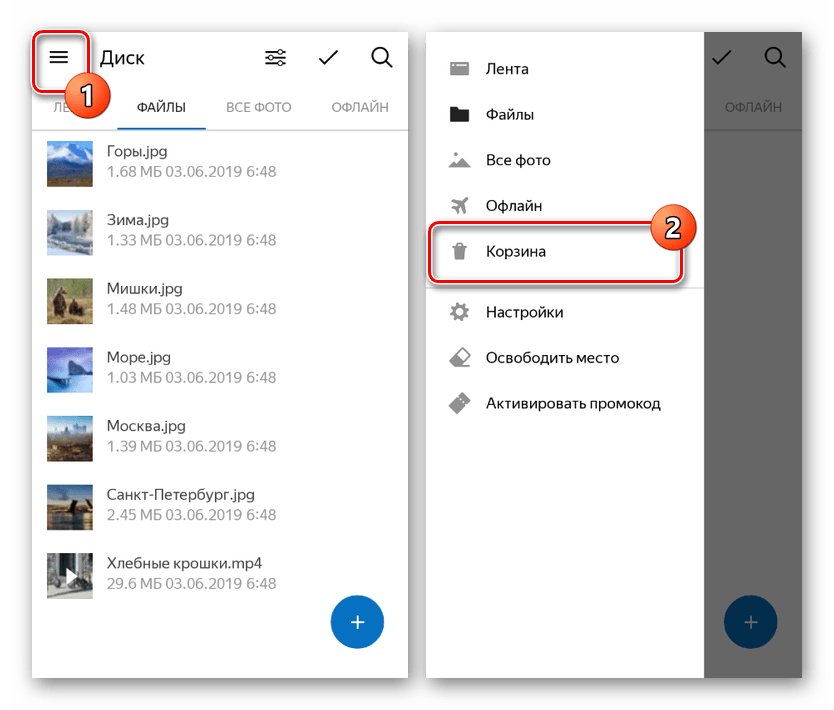Screen dimensions: 834x710
Task: Open the Санкт-Петербург.jpg file entry
Action: coord(181,505)
